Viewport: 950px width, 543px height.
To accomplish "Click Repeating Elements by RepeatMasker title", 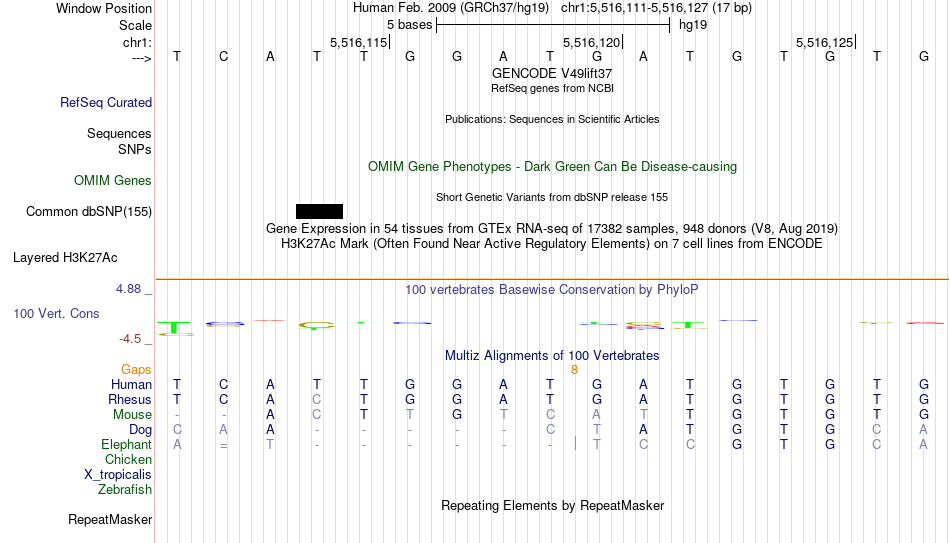I will click(x=552, y=505).
